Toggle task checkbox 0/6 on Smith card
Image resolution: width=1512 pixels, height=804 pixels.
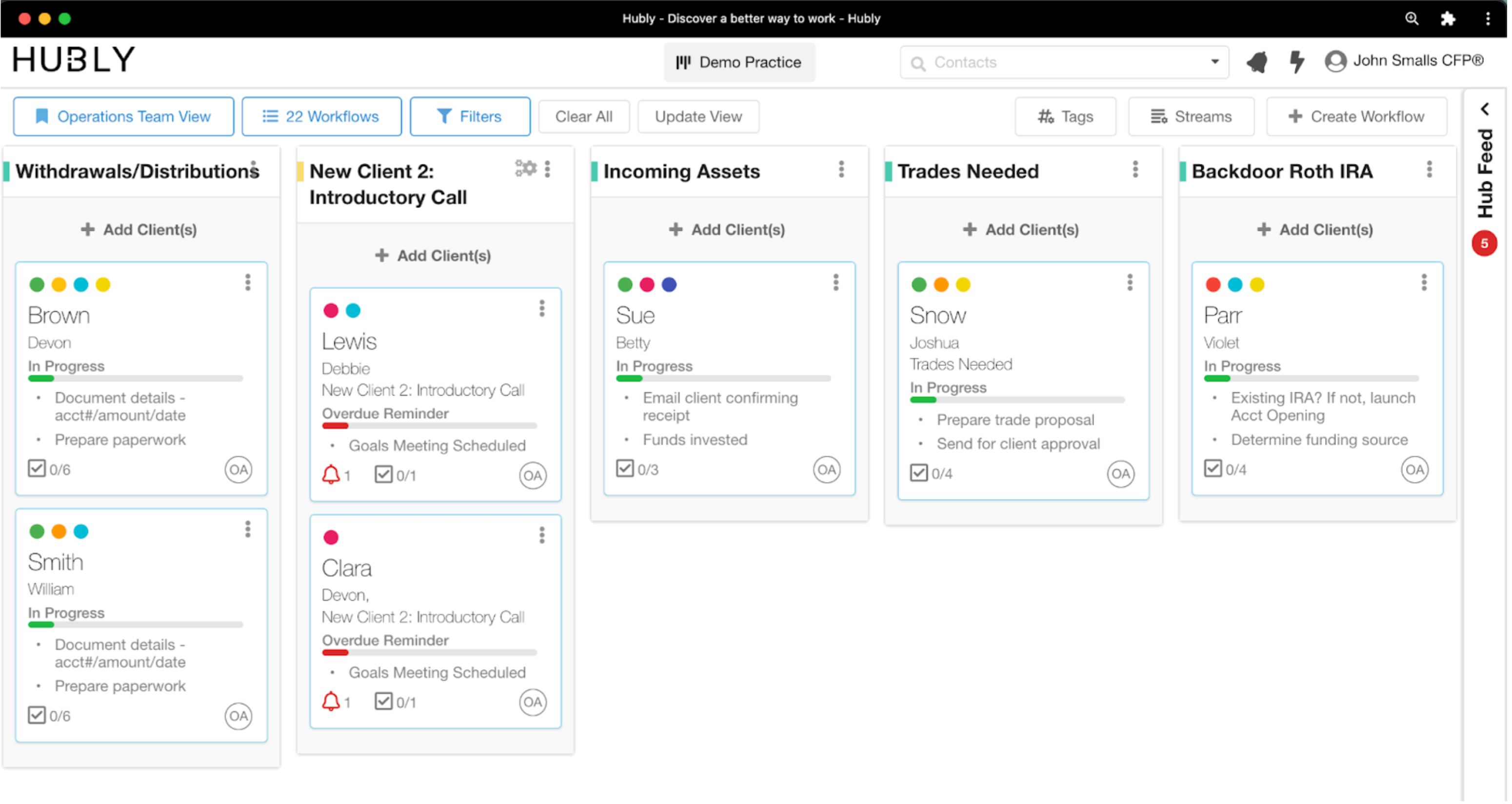click(x=37, y=715)
